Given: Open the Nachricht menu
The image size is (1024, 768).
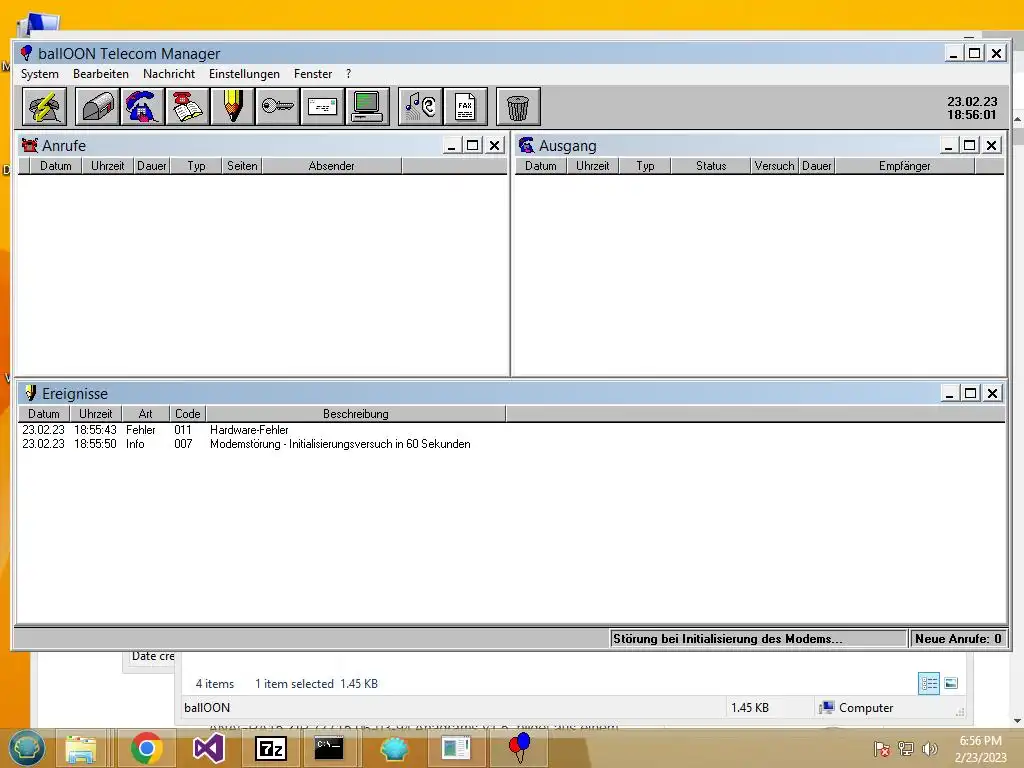Looking at the screenshot, I should [x=169, y=74].
